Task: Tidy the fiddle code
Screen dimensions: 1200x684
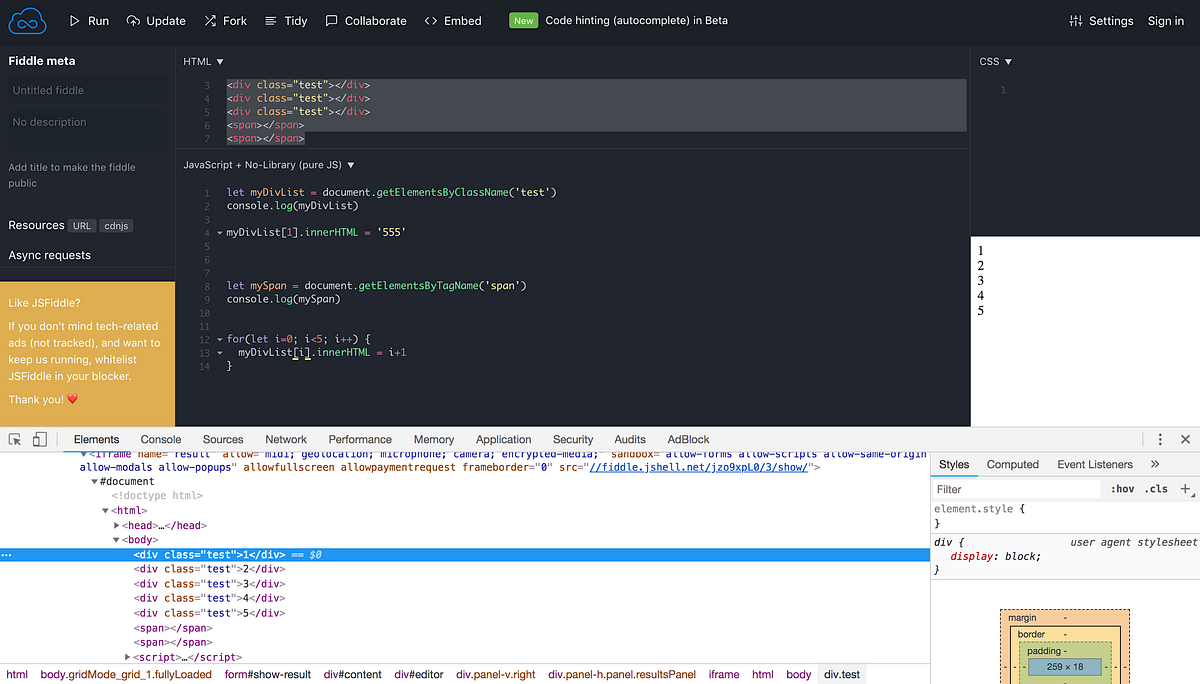Action: tap(287, 20)
